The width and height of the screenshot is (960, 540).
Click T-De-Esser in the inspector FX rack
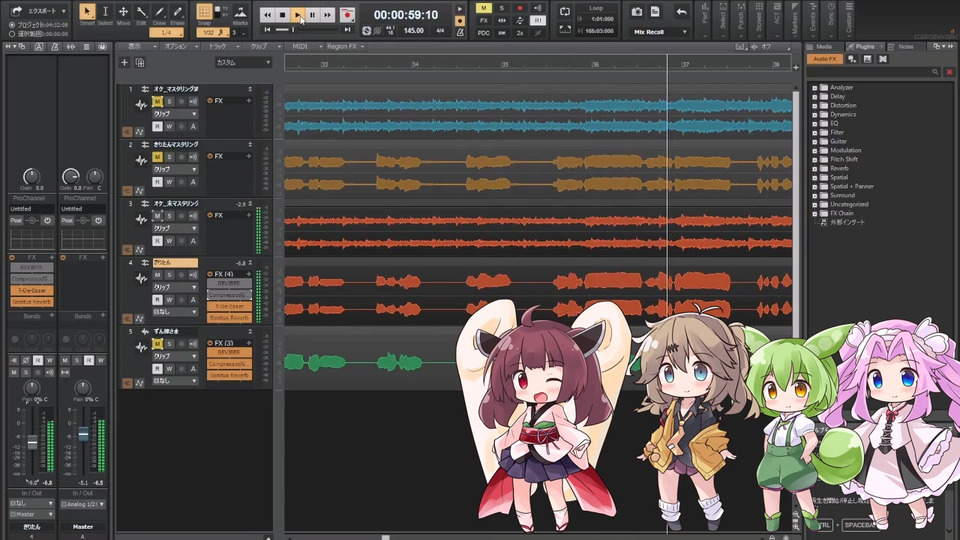click(x=32, y=290)
